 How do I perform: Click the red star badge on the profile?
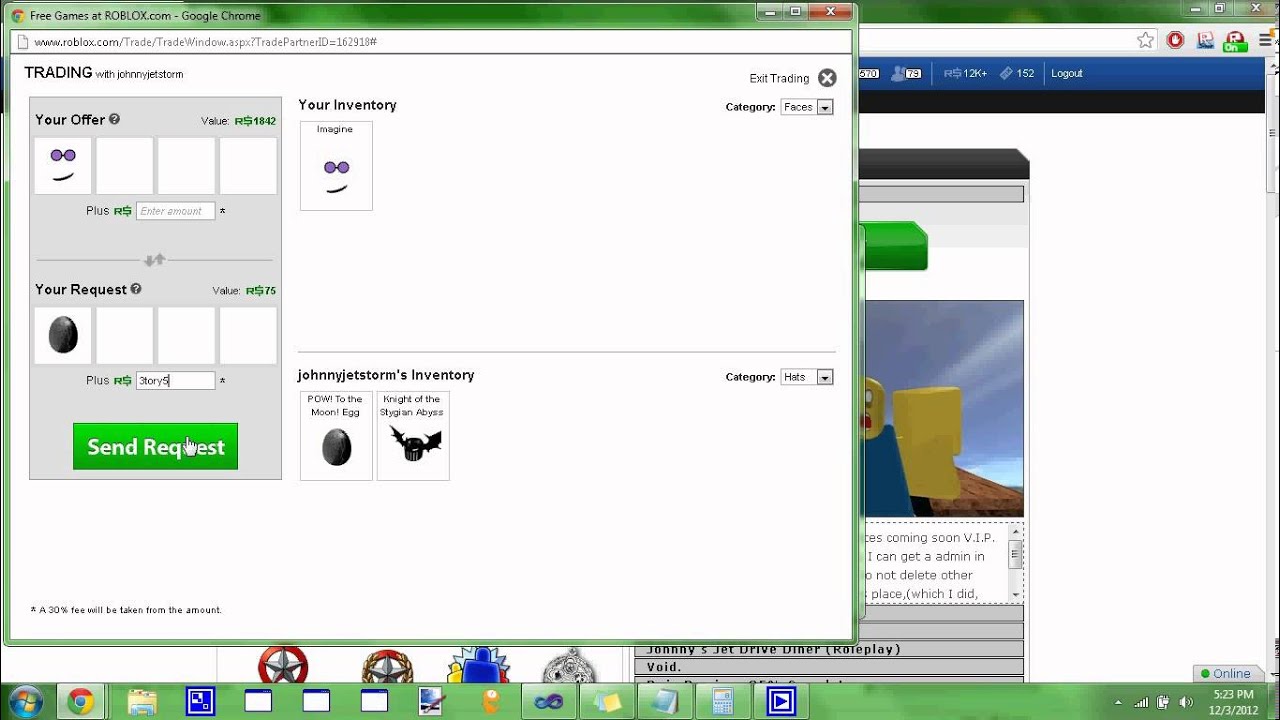(283, 666)
